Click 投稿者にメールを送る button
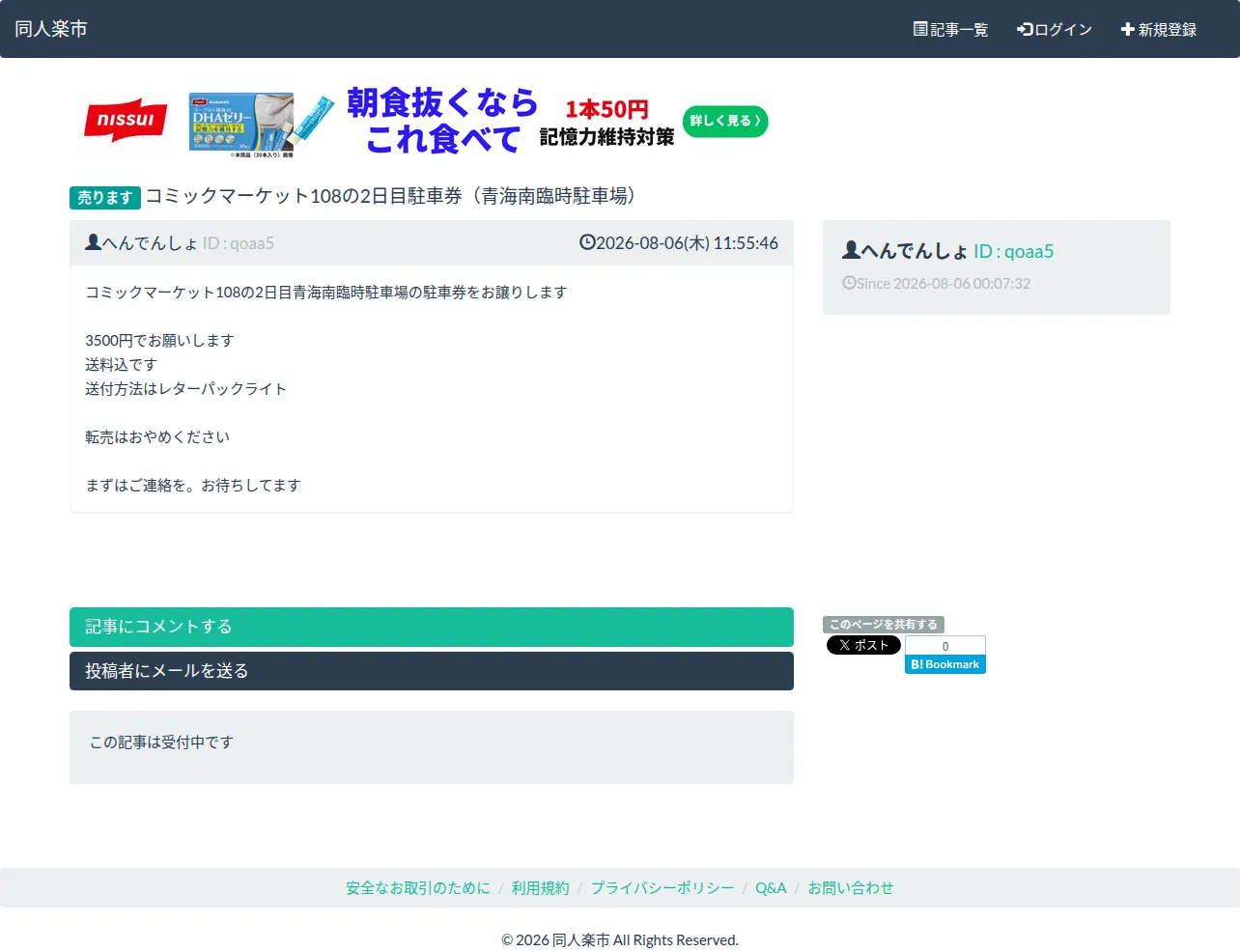Screen dimensions: 1240x952 [432, 671]
